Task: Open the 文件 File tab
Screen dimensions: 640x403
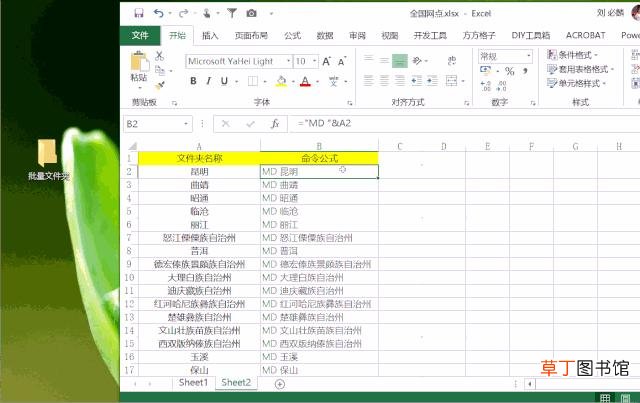Action: tap(140, 36)
